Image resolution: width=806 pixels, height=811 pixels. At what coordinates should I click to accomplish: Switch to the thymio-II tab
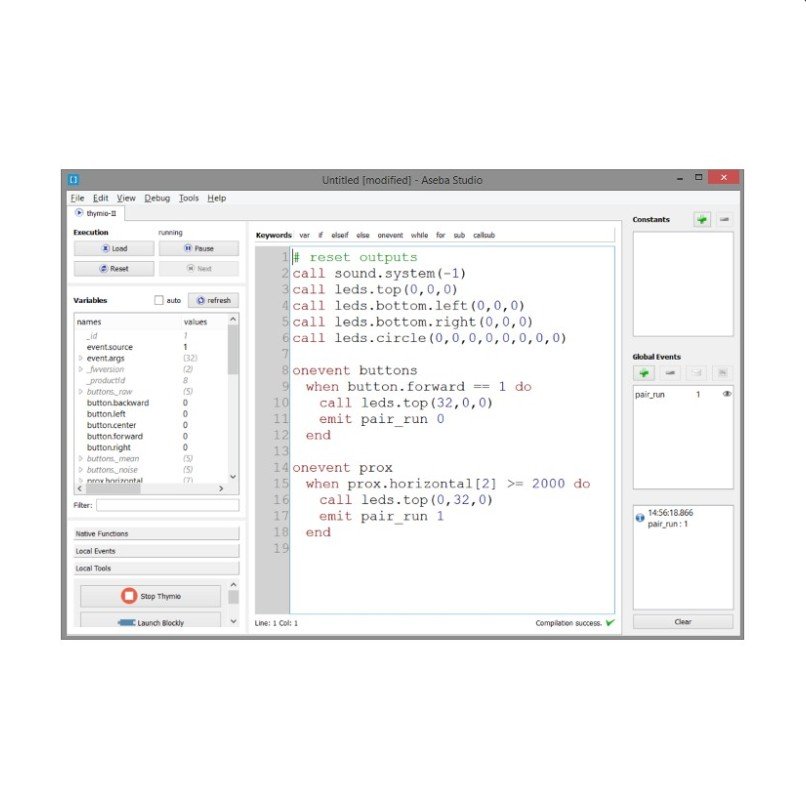point(96,213)
